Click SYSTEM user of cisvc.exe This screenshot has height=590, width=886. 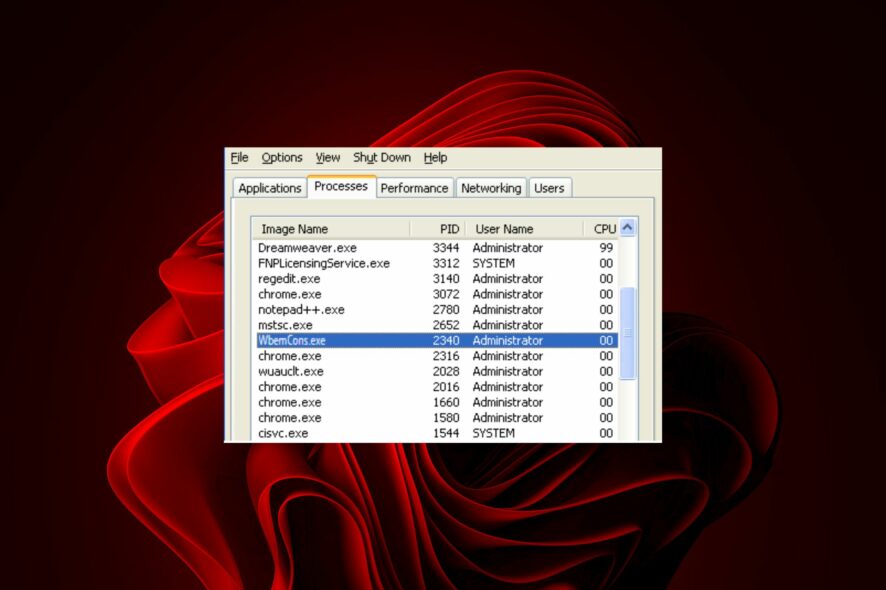coord(493,433)
